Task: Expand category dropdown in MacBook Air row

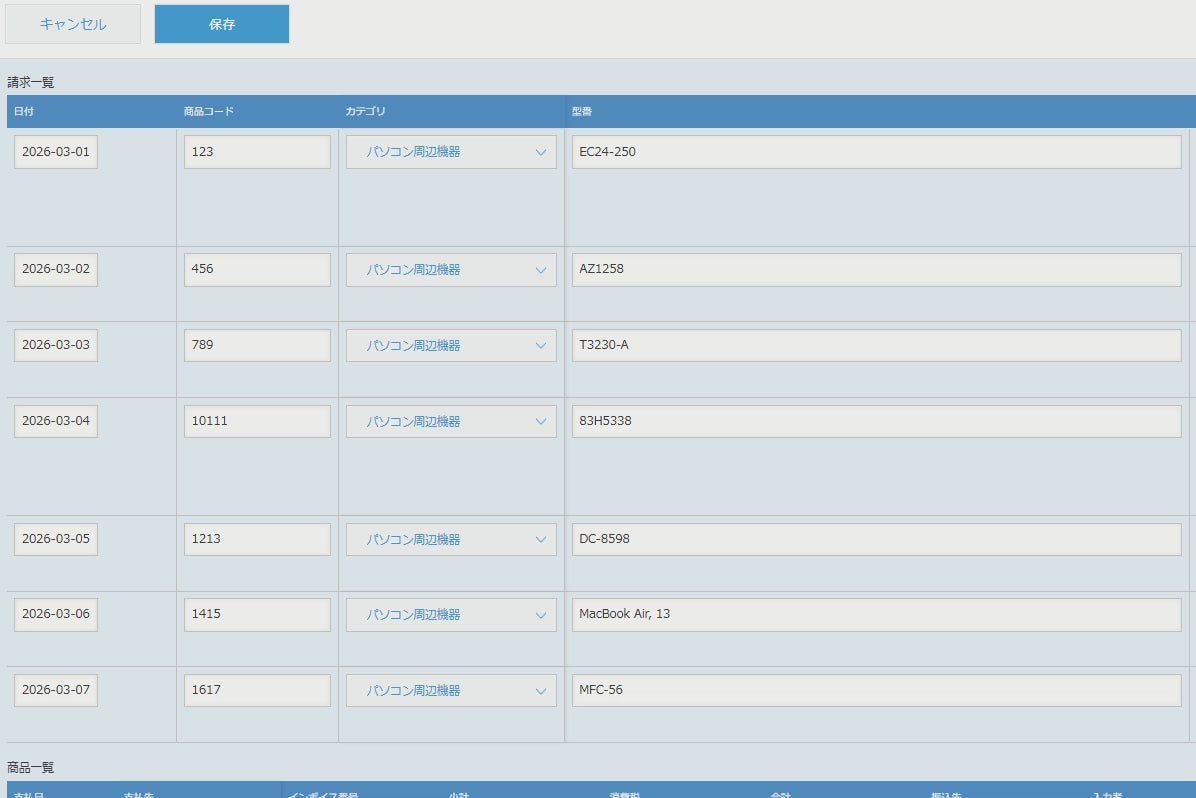Action: point(451,615)
